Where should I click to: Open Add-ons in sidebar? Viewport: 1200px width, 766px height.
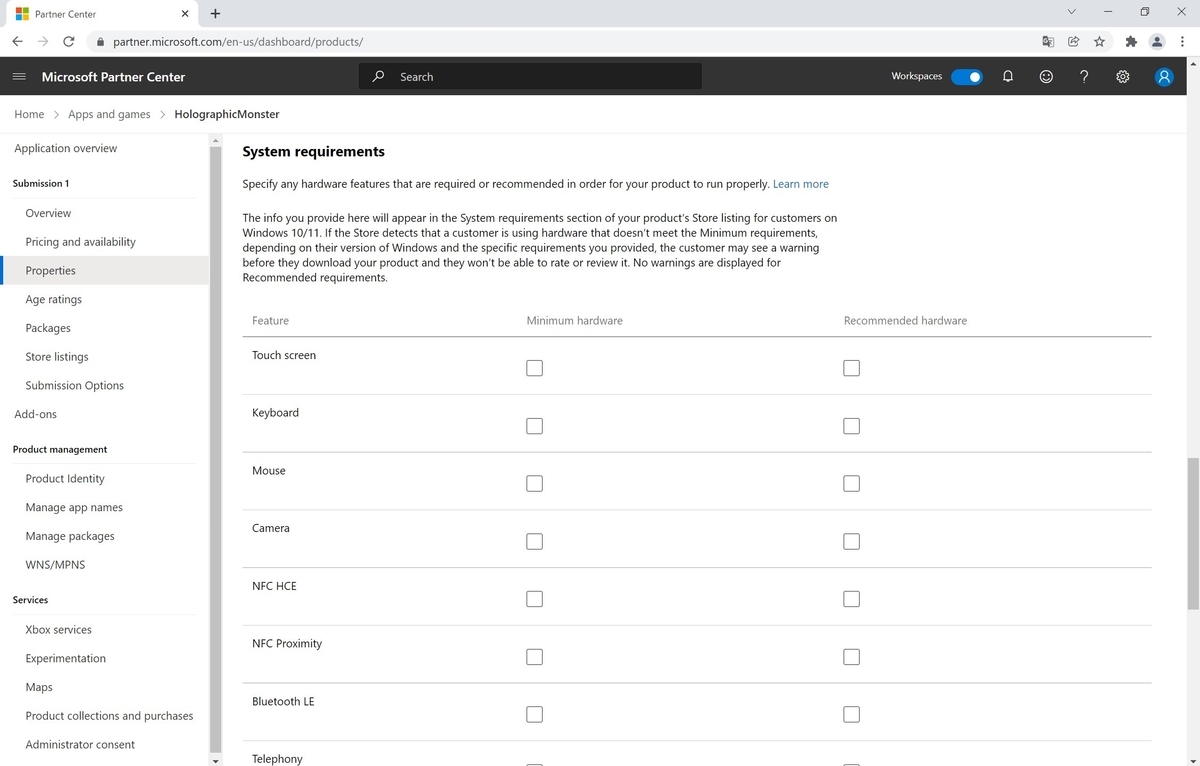(x=36, y=414)
